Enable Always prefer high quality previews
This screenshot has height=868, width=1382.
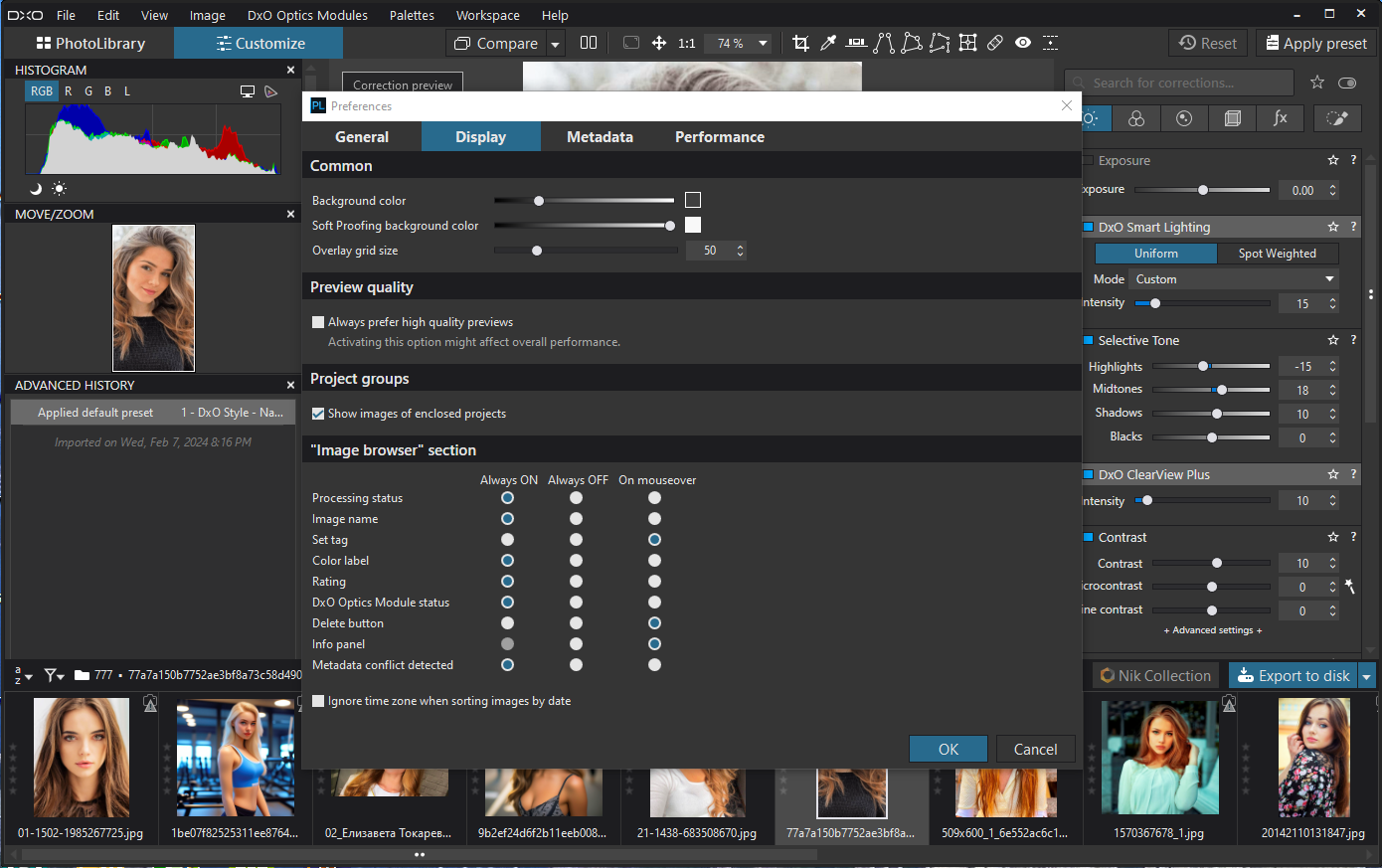[x=318, y=322]
